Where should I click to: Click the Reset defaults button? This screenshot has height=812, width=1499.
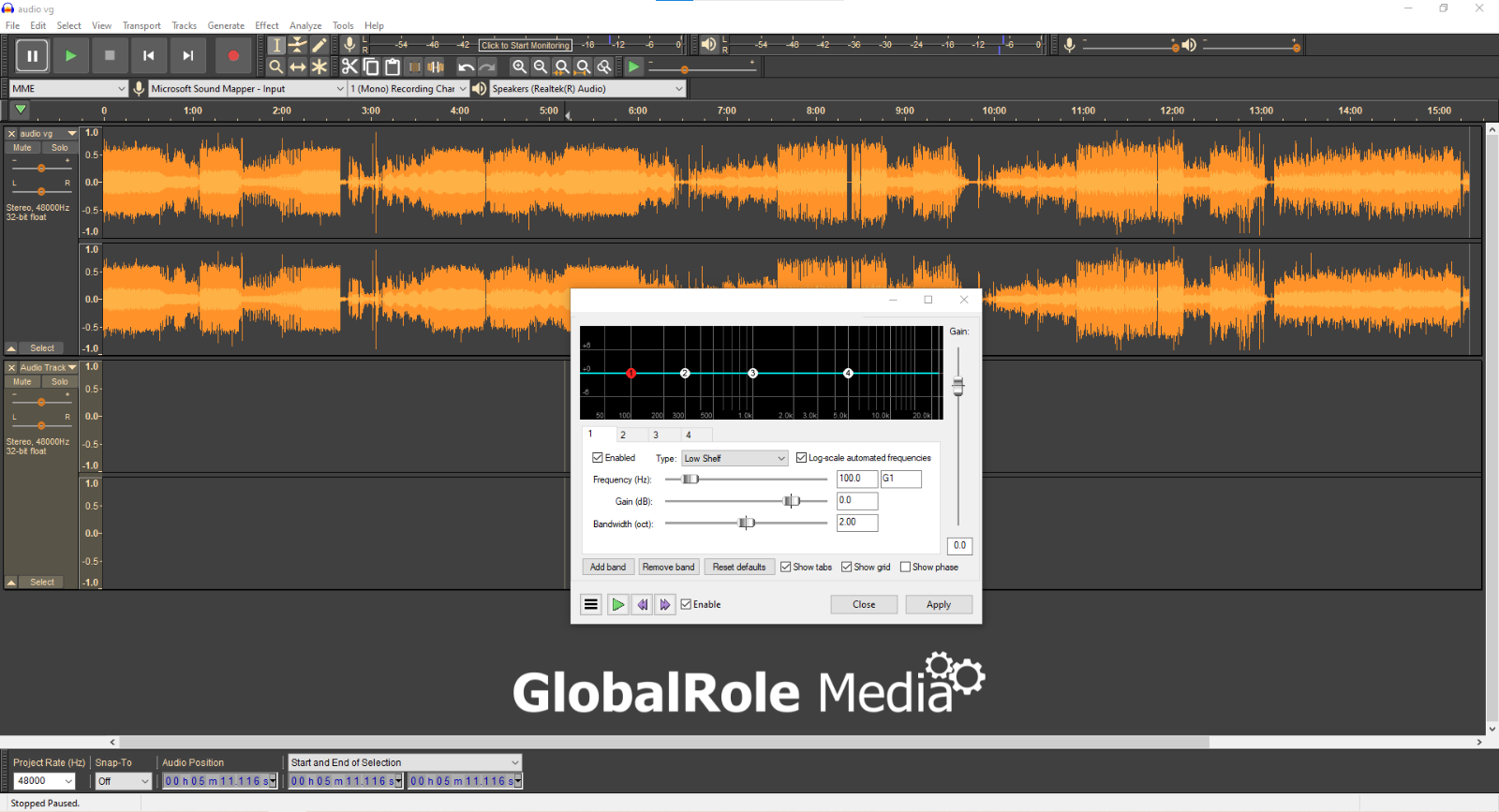739,567
